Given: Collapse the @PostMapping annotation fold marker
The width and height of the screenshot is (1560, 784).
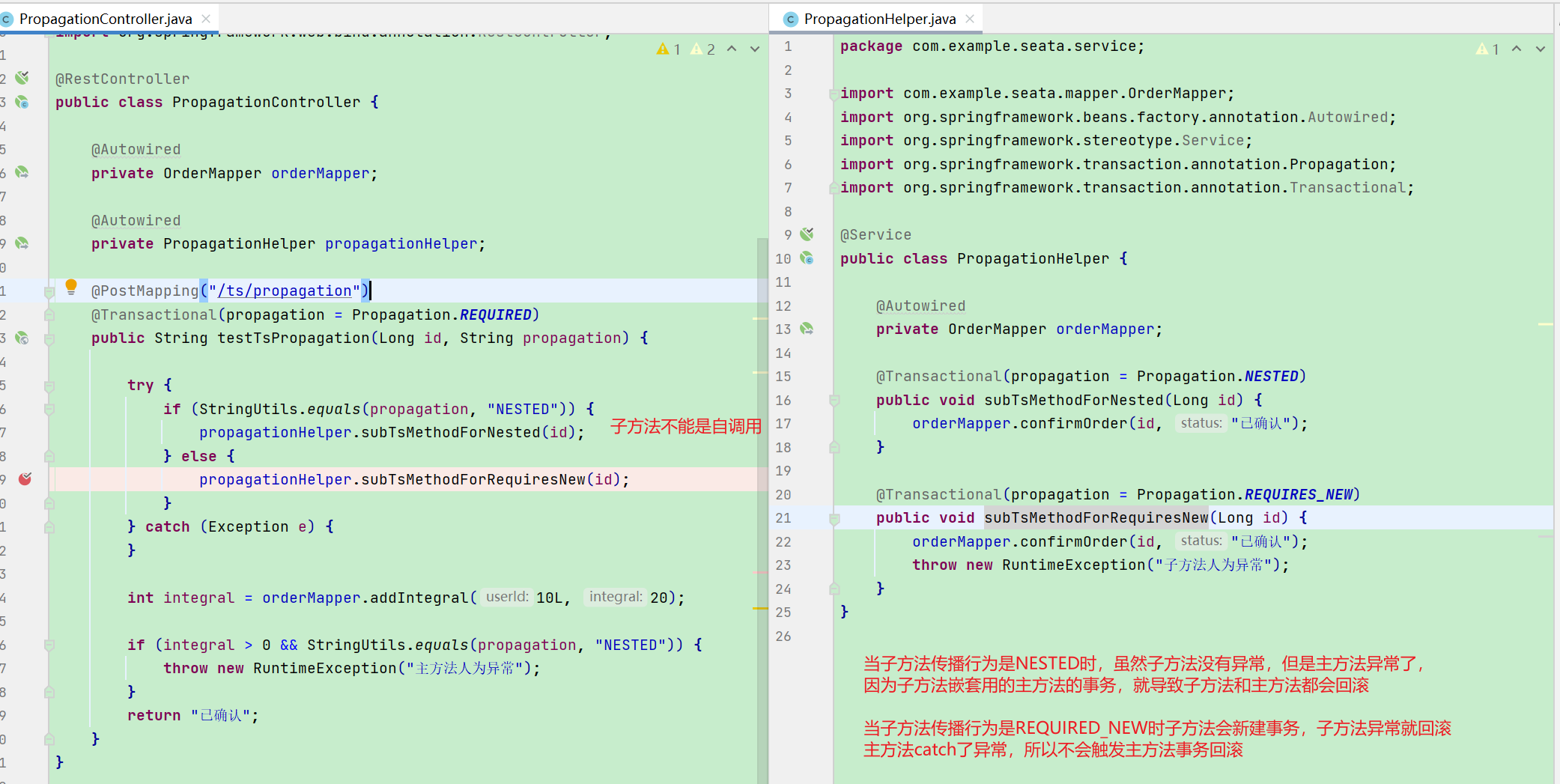Looking at the screenshot, I should coord(49,292).
